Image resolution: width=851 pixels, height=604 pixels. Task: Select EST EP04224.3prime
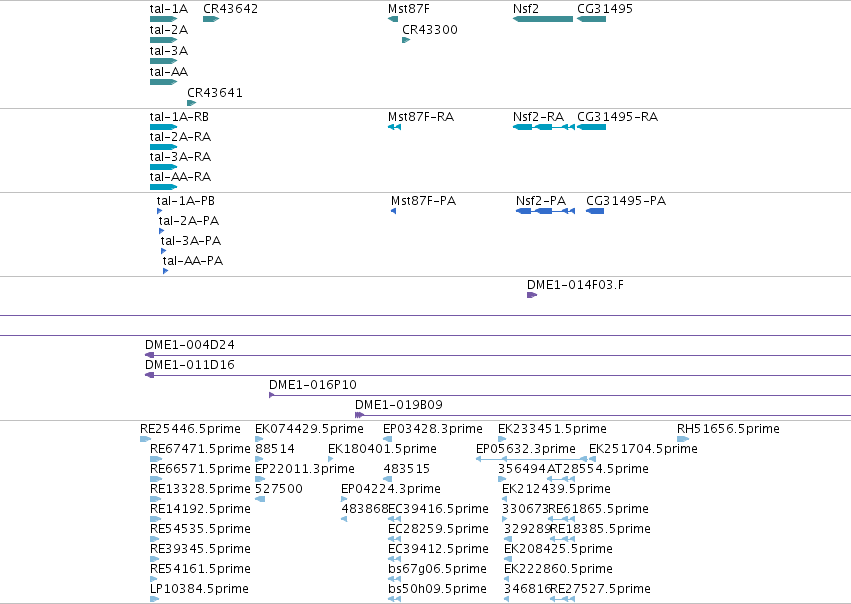(344, 499)
